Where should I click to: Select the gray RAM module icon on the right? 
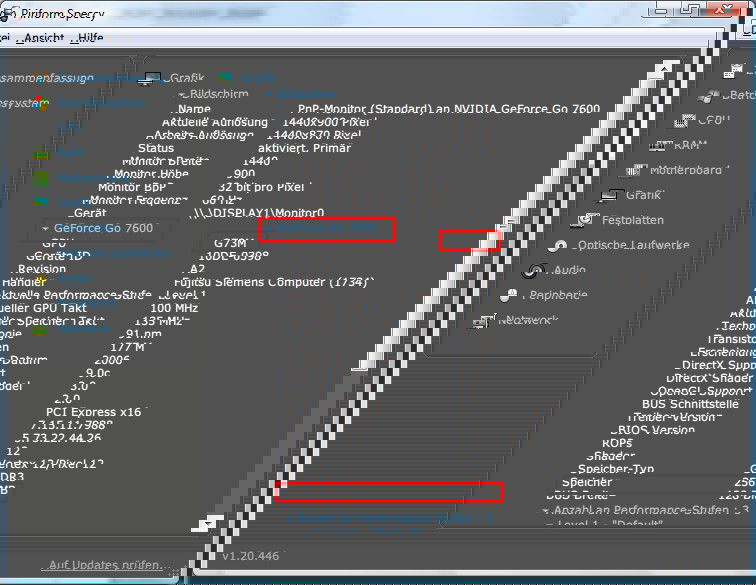[x=661, y=145]
